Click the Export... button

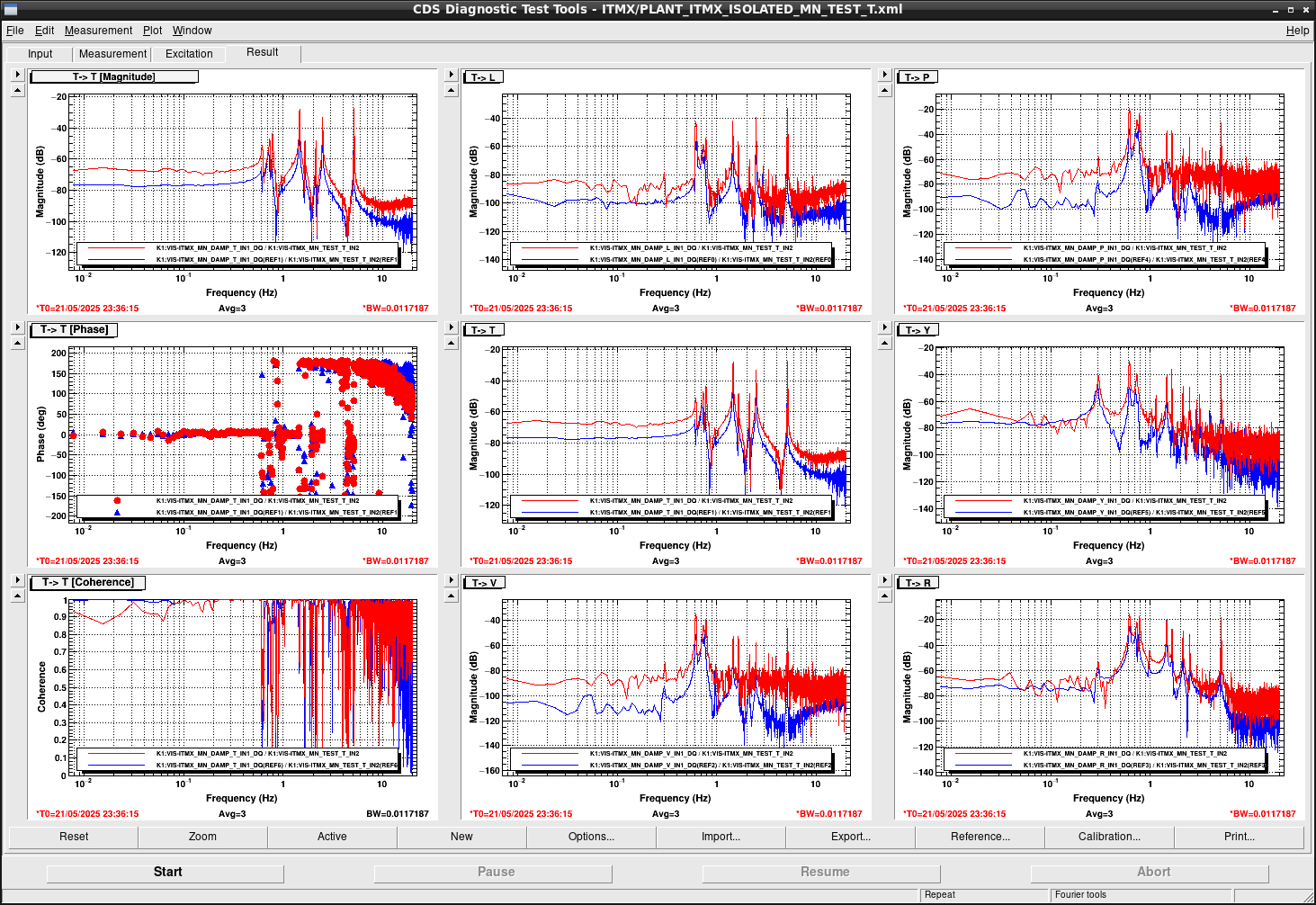pos(850,837)
